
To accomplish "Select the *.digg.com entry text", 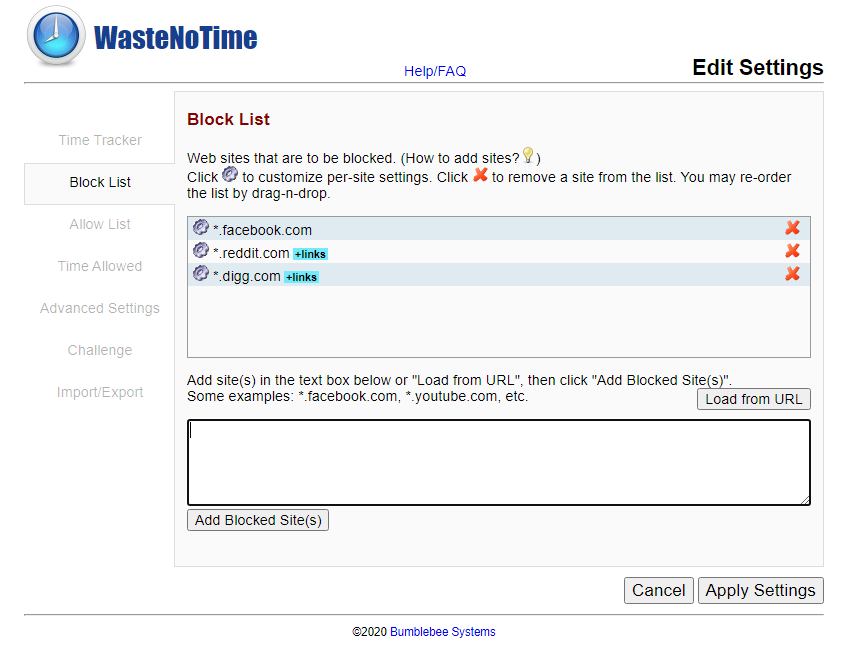I will pos(247,276).
